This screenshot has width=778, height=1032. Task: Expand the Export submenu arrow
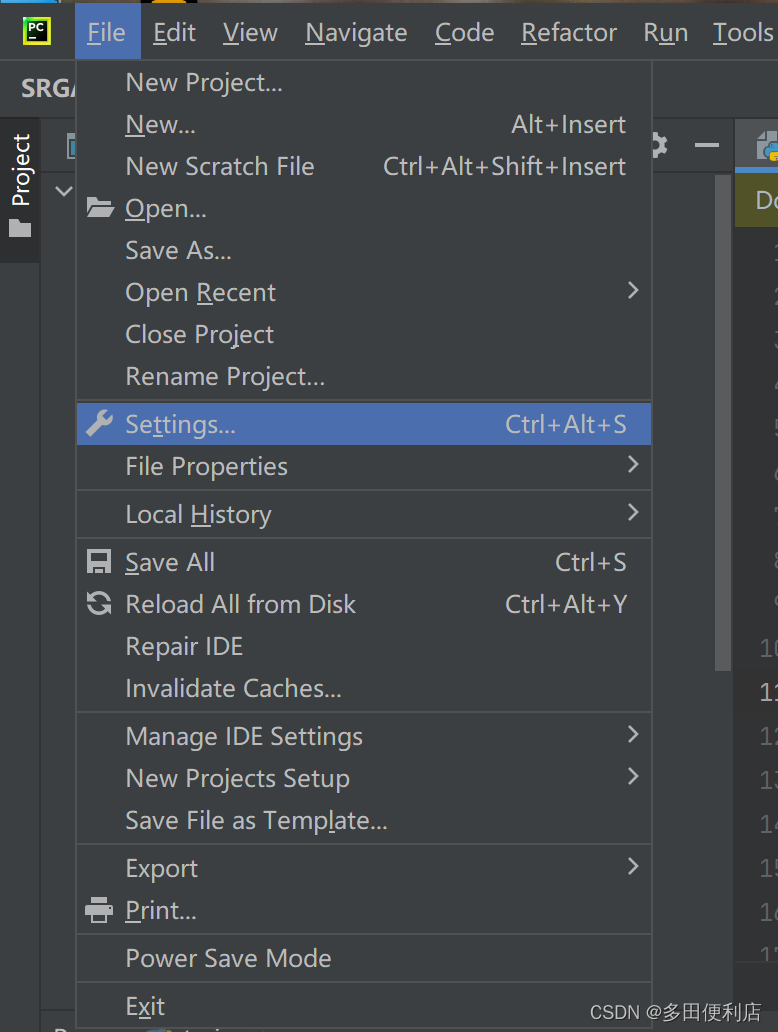point(633,867)
